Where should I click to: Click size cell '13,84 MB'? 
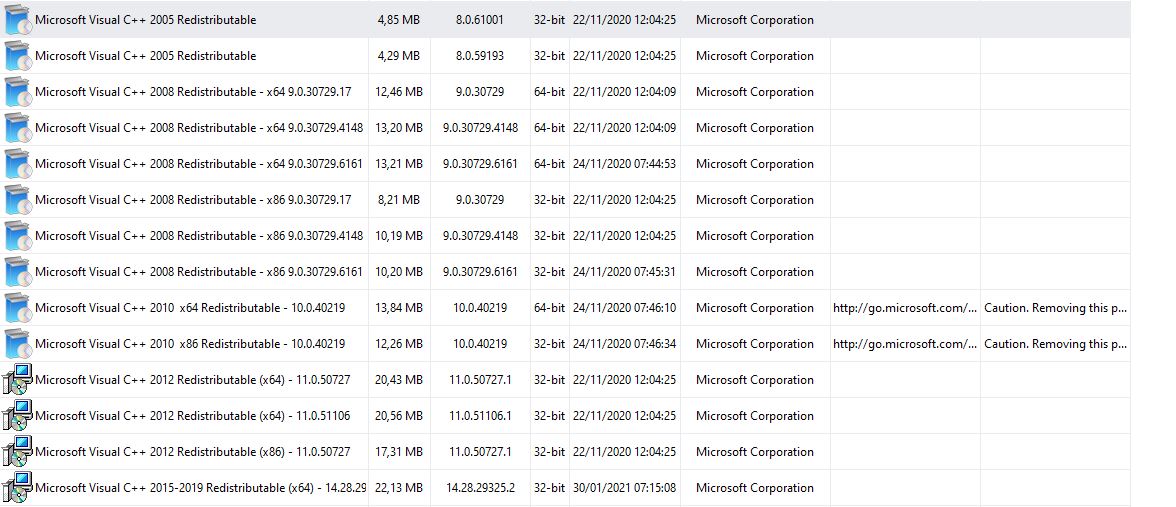[399, 308]
